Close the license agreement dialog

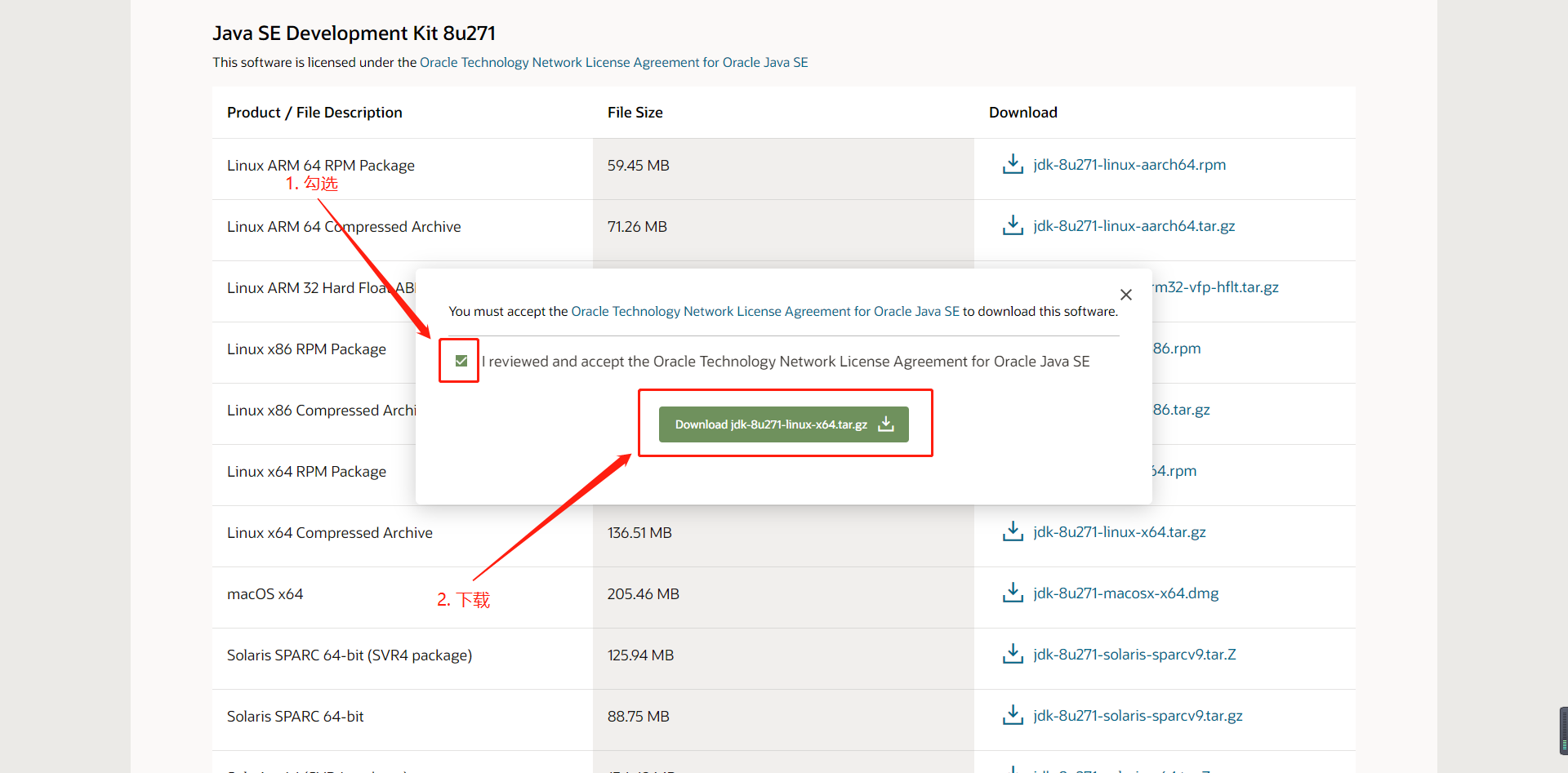pos(1126,295)
